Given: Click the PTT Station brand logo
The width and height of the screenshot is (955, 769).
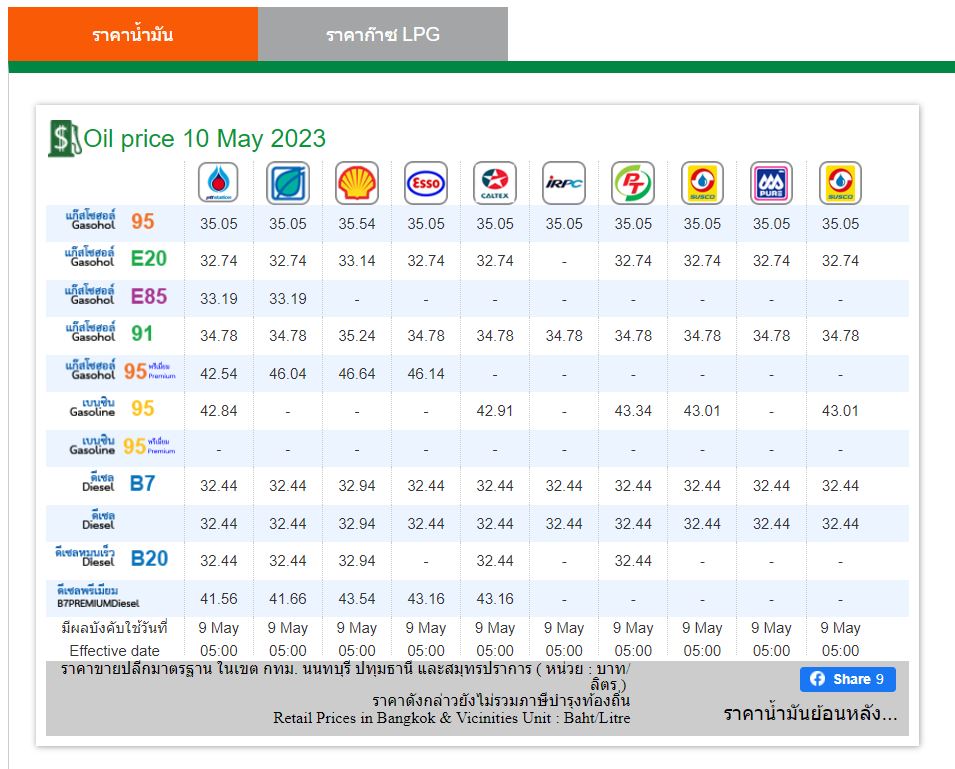Looking at the screenshot, I should click(x=218, y=183).
